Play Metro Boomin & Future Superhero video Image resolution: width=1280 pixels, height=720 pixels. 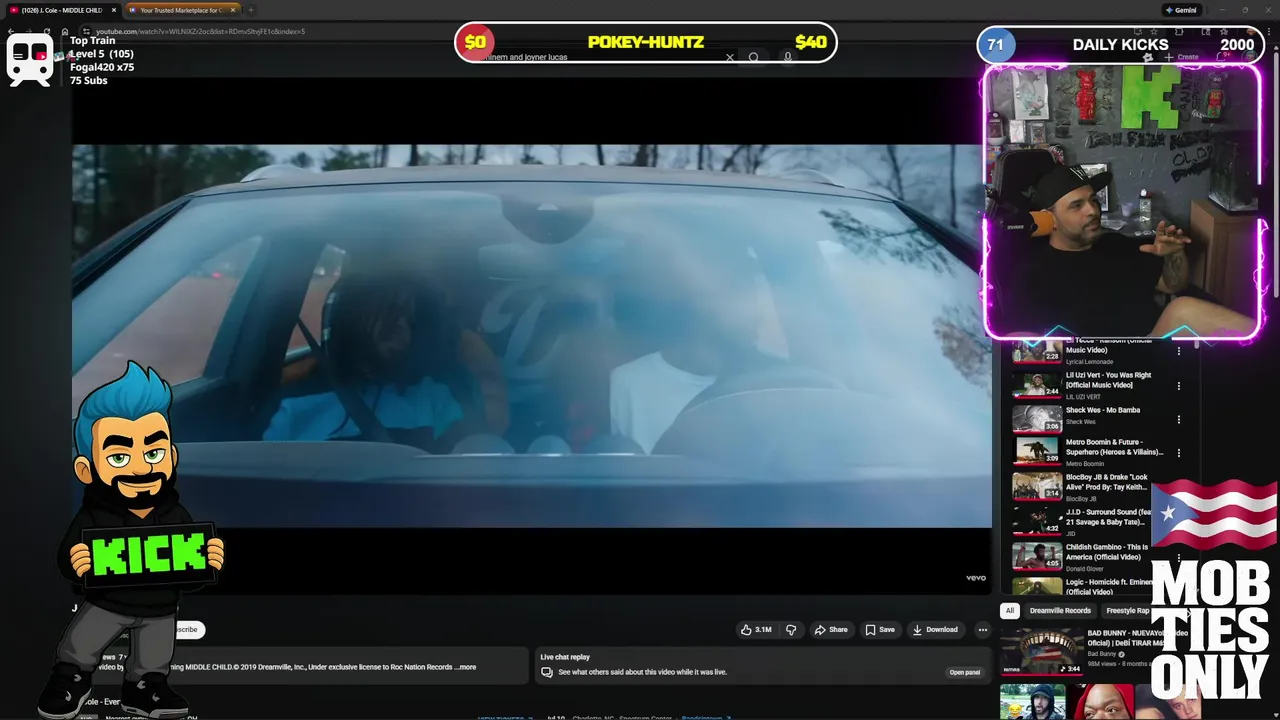(1036, 452)
